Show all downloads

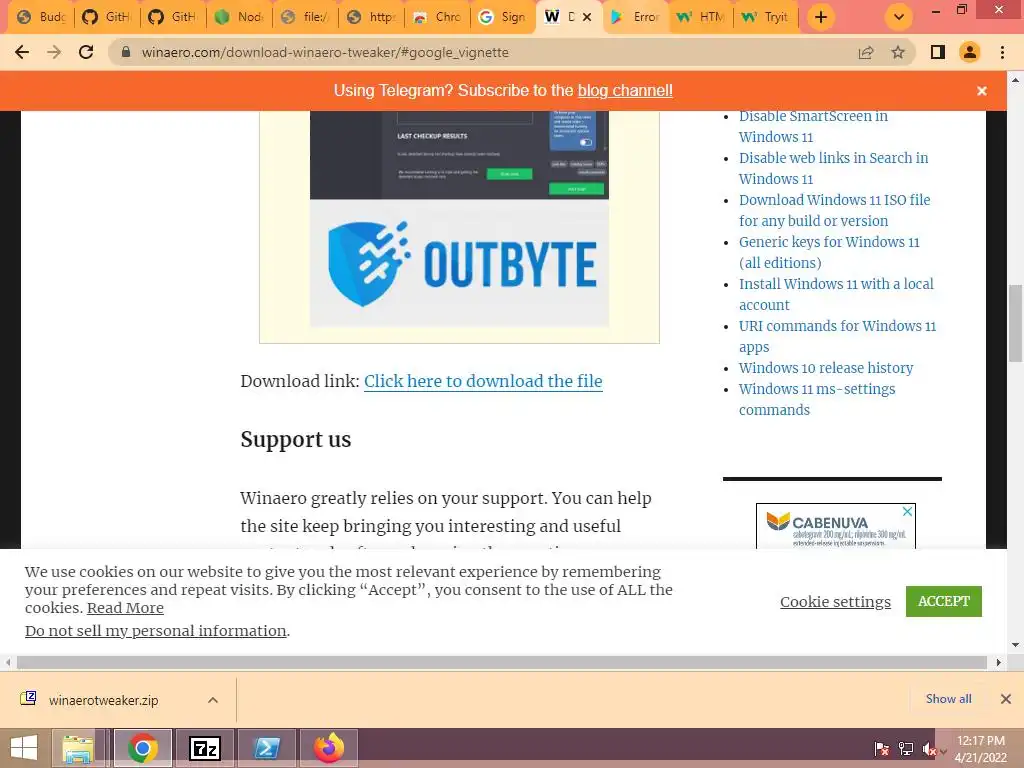pos(948,699)
